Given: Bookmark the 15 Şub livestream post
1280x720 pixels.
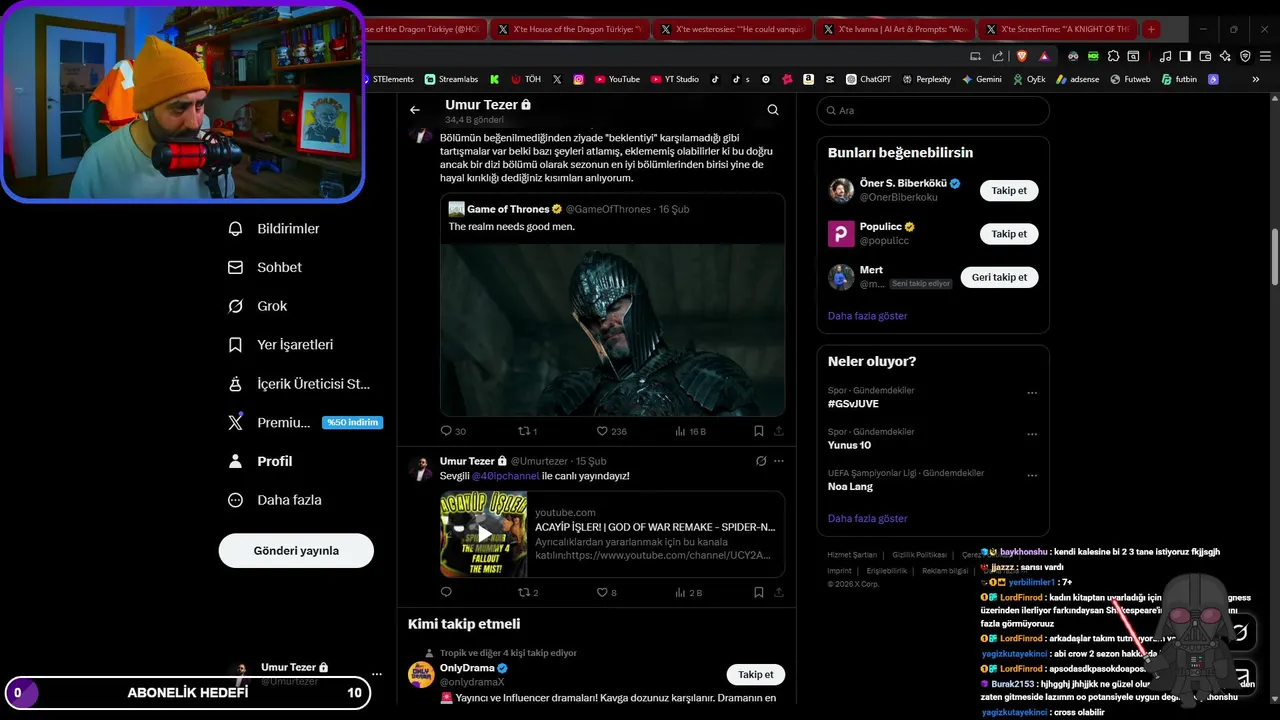Looking at the screenshot, I should point(759,592).
